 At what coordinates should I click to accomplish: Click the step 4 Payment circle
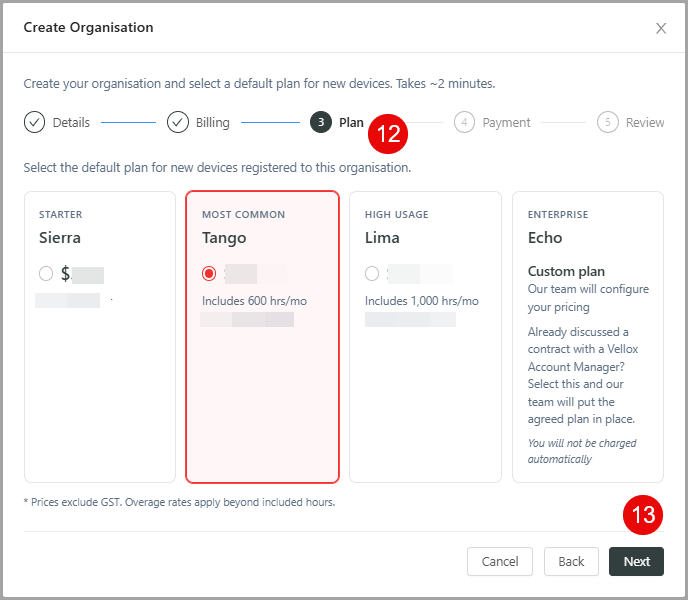(x=464, y=122)
